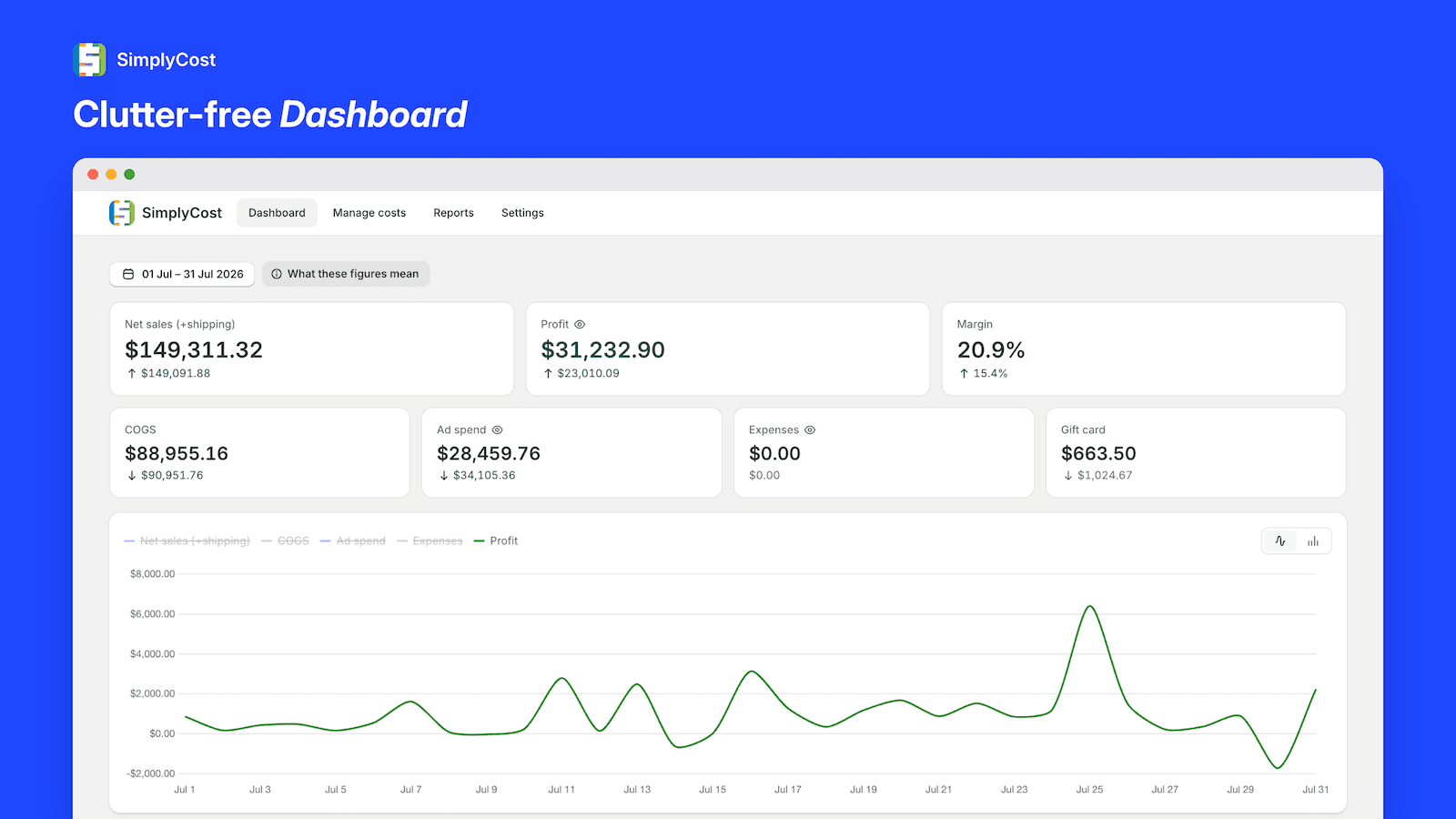
Task: Toggle the eye icon next to Ad spend
Action: (x=497, y=430)
